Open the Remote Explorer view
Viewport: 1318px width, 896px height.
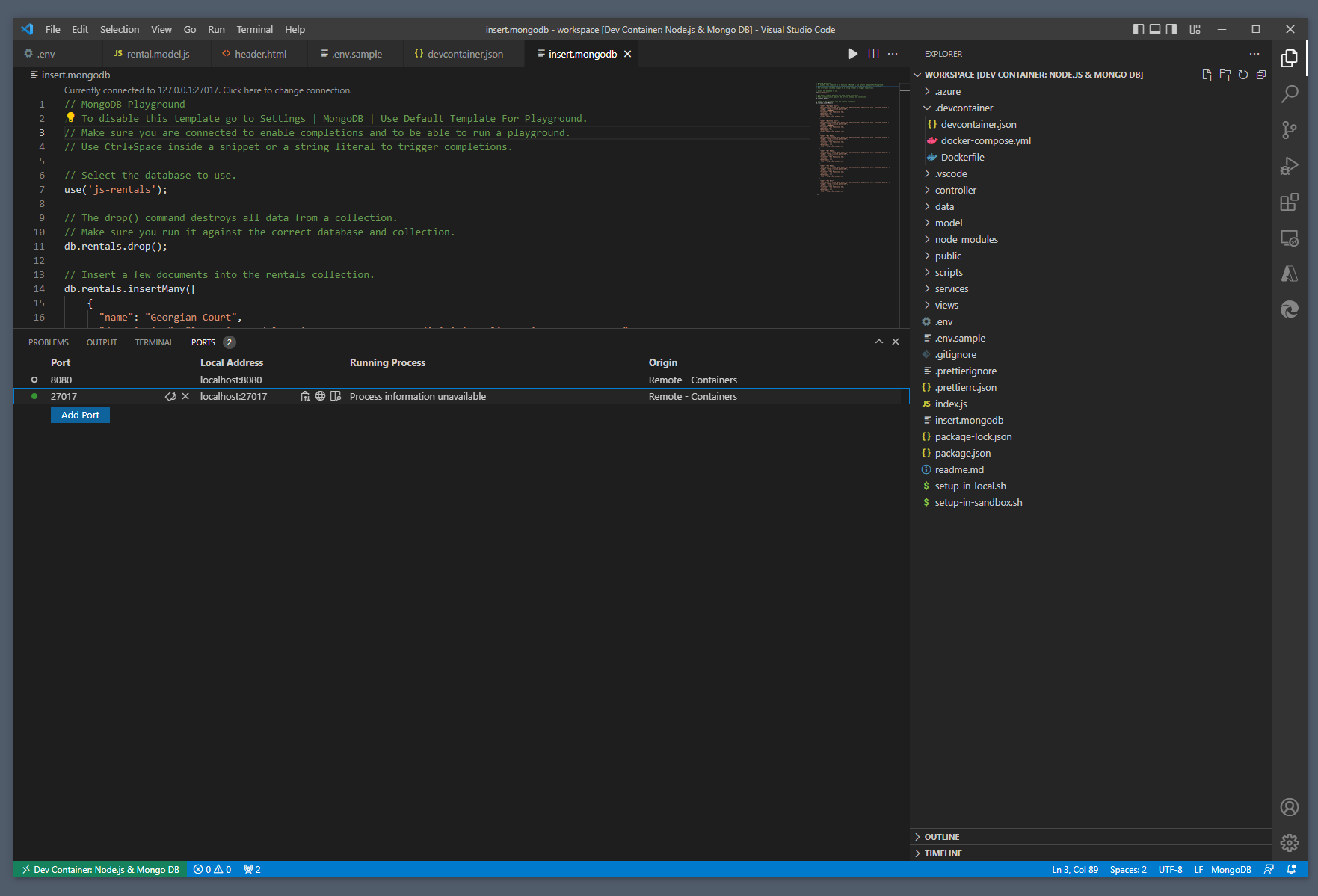coord(1290,238)
